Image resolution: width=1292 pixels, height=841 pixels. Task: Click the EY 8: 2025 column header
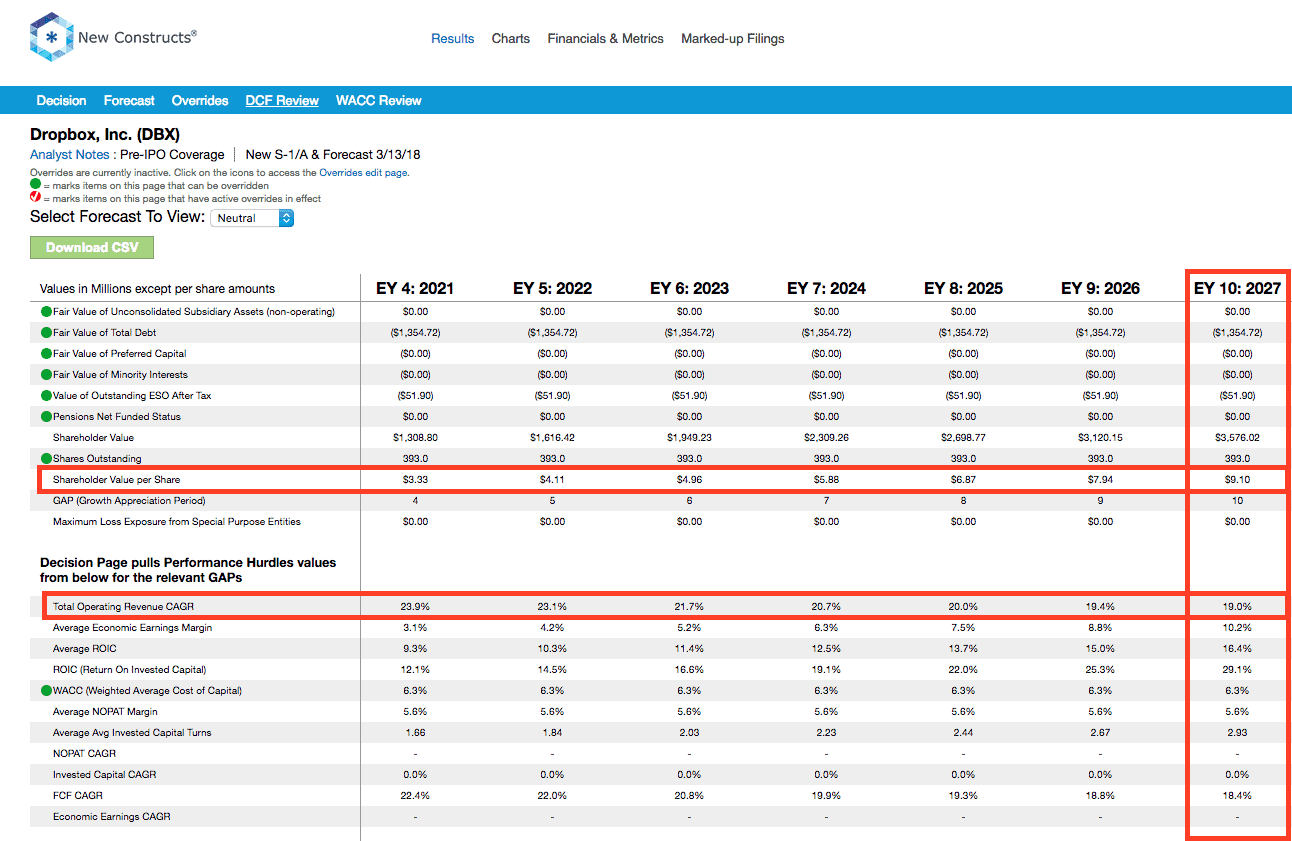963,288
